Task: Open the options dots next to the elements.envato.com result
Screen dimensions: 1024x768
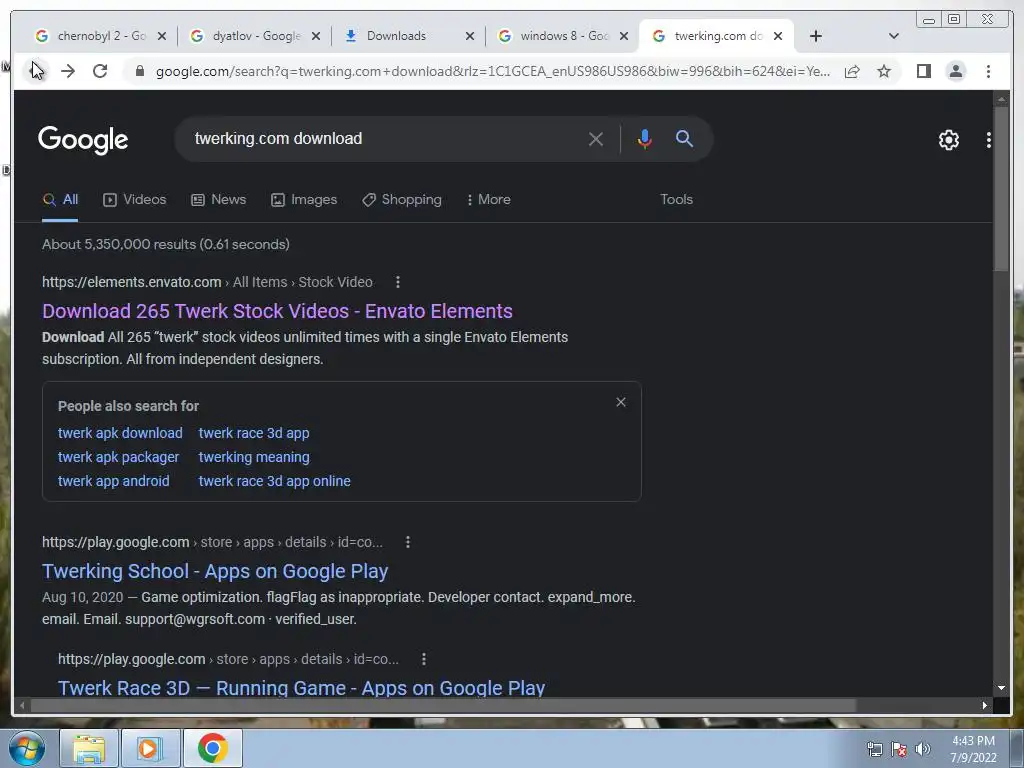Action: coord(398,282)
